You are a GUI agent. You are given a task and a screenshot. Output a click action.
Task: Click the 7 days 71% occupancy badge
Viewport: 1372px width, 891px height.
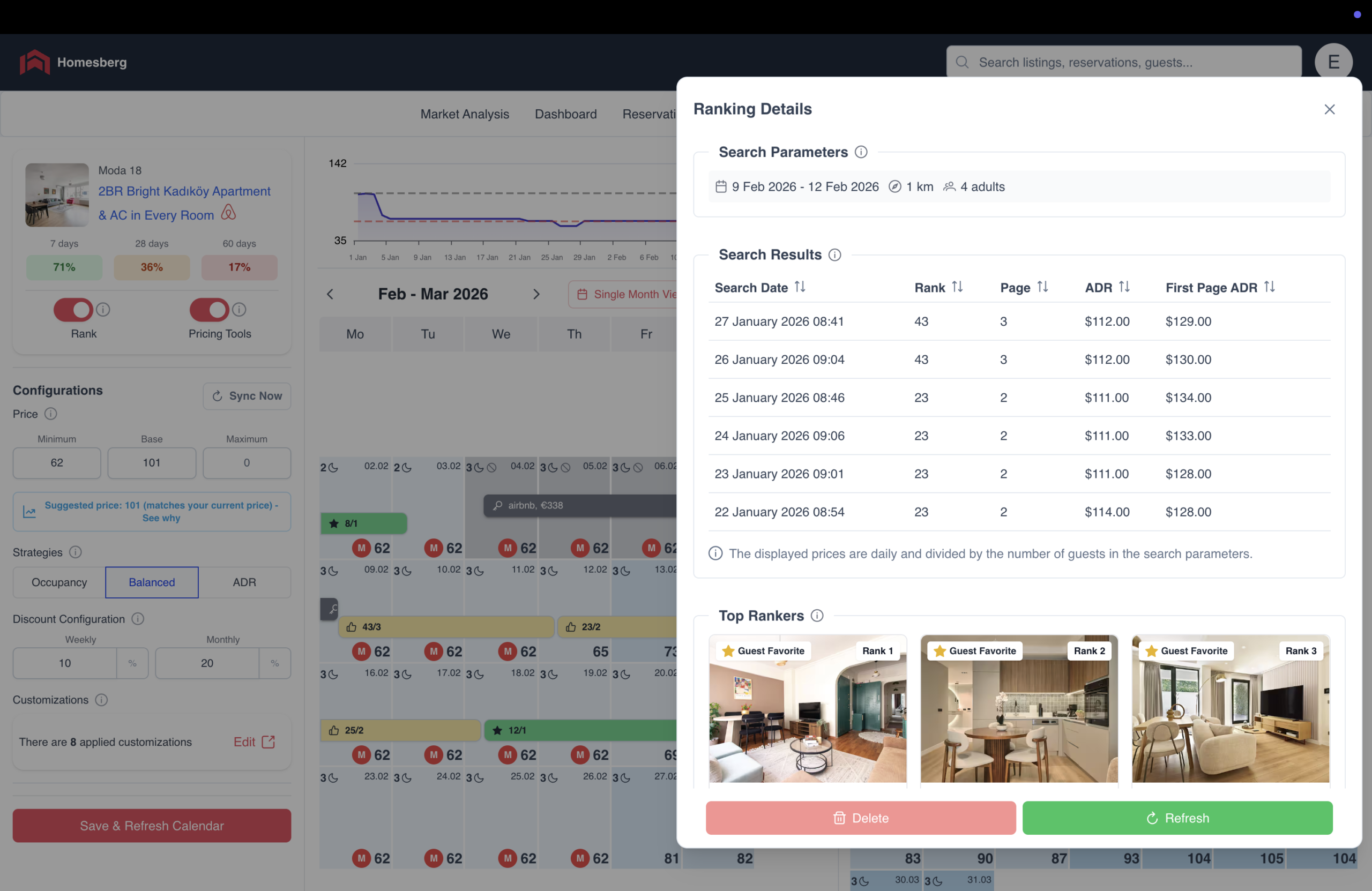click(x=64, y=267)
